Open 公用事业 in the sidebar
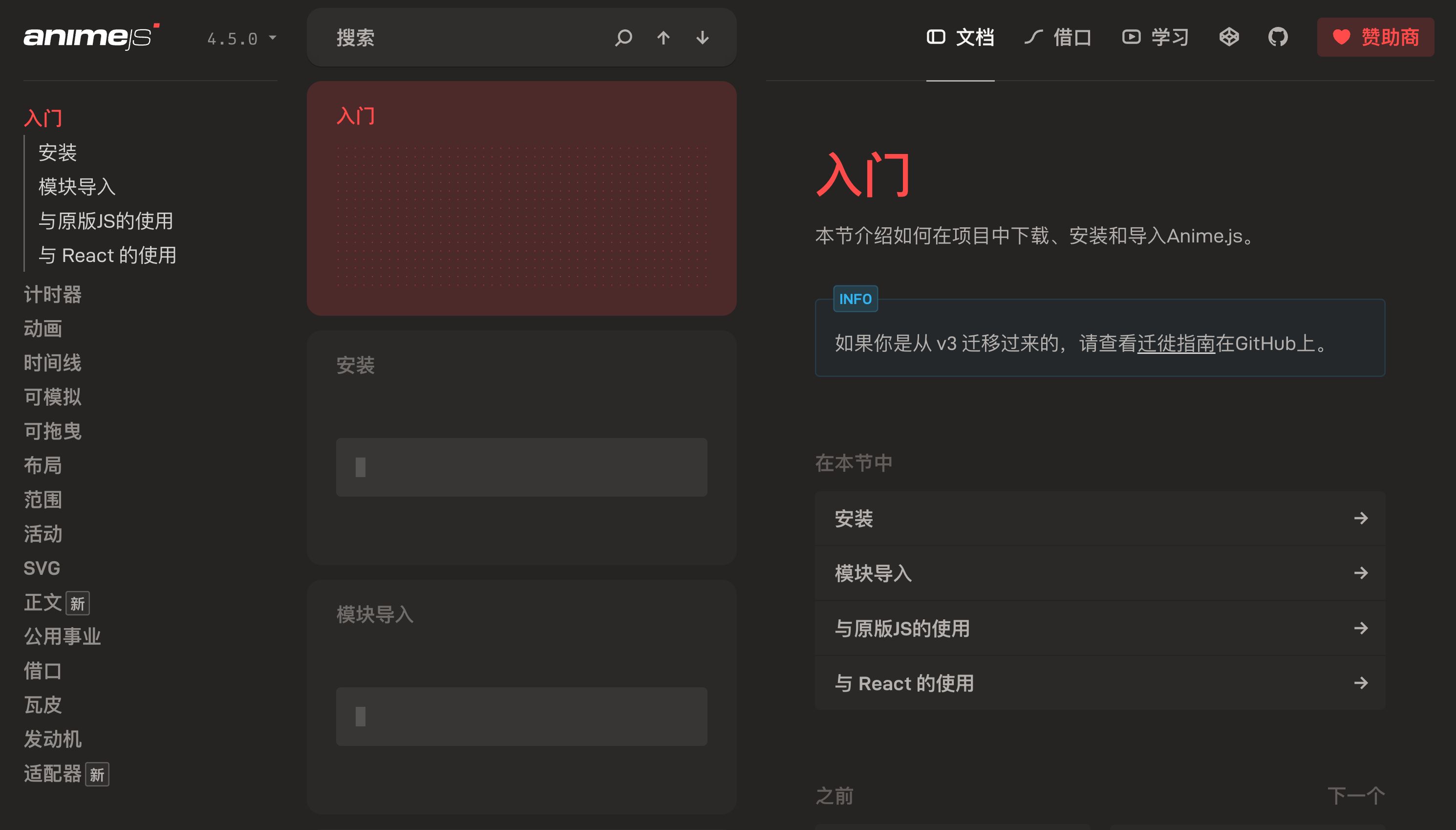 [x=62, y=637]
